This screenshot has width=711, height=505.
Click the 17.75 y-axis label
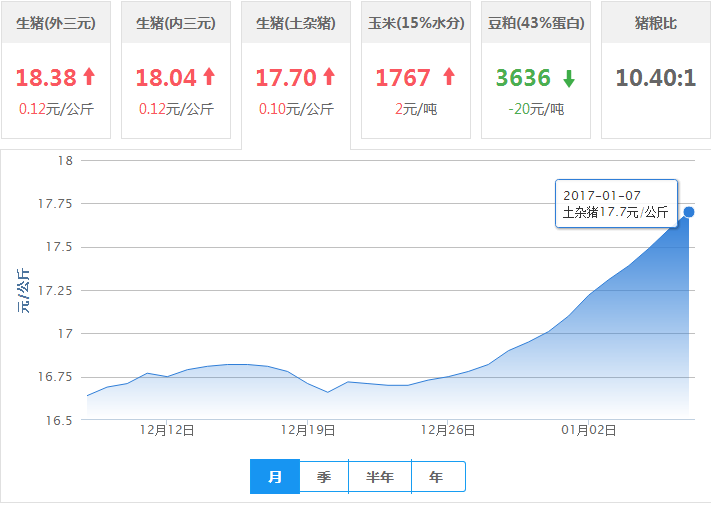pyautogui.click(x=55, y=204)
